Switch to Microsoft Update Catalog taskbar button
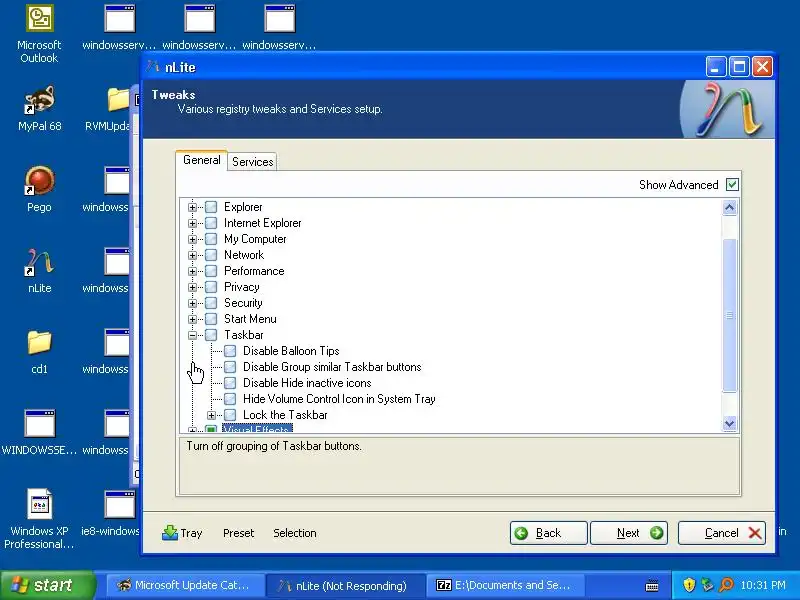This screenshot has width=800, height=600. (x=184, y=585)
